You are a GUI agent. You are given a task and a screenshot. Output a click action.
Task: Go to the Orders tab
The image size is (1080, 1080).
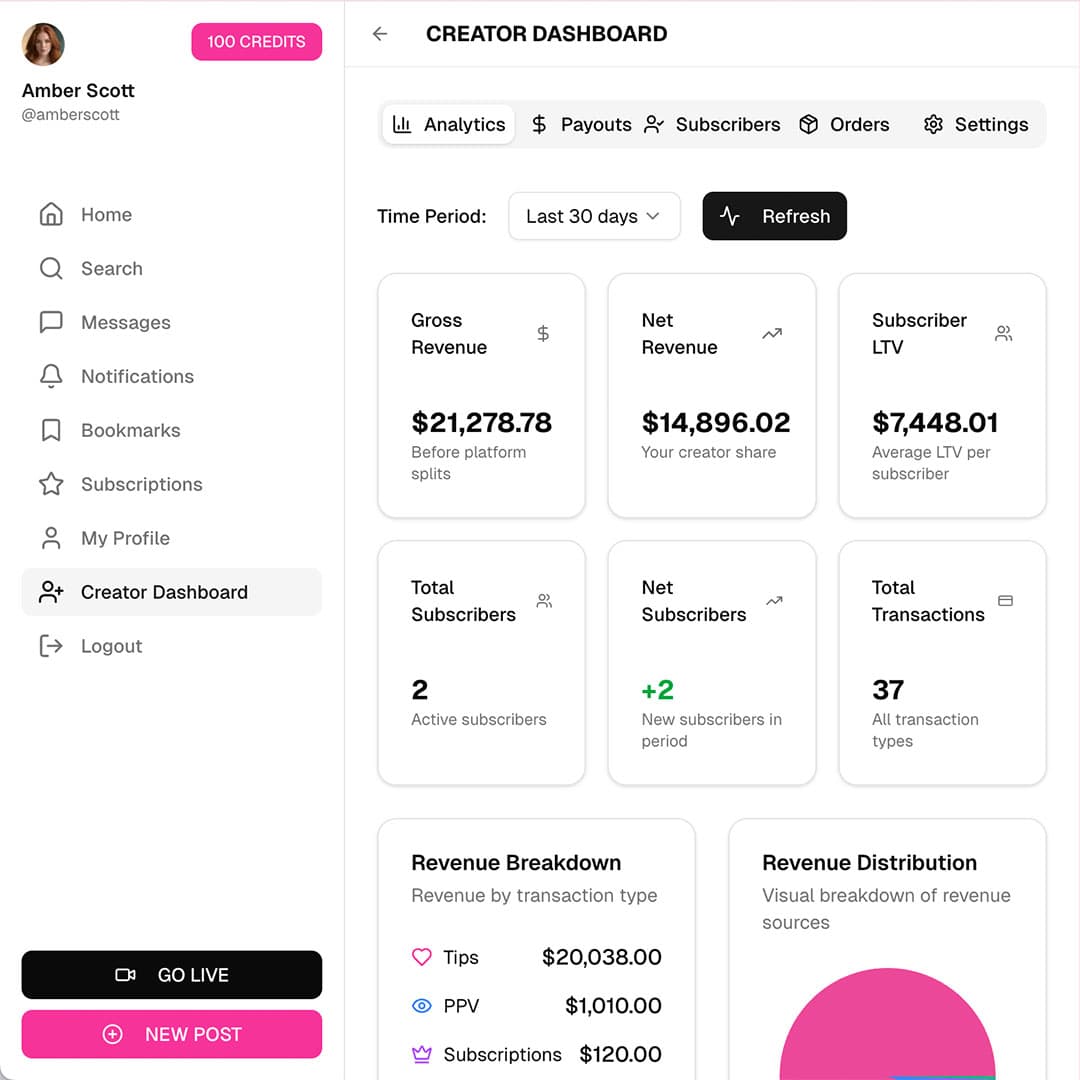[844, 125]
